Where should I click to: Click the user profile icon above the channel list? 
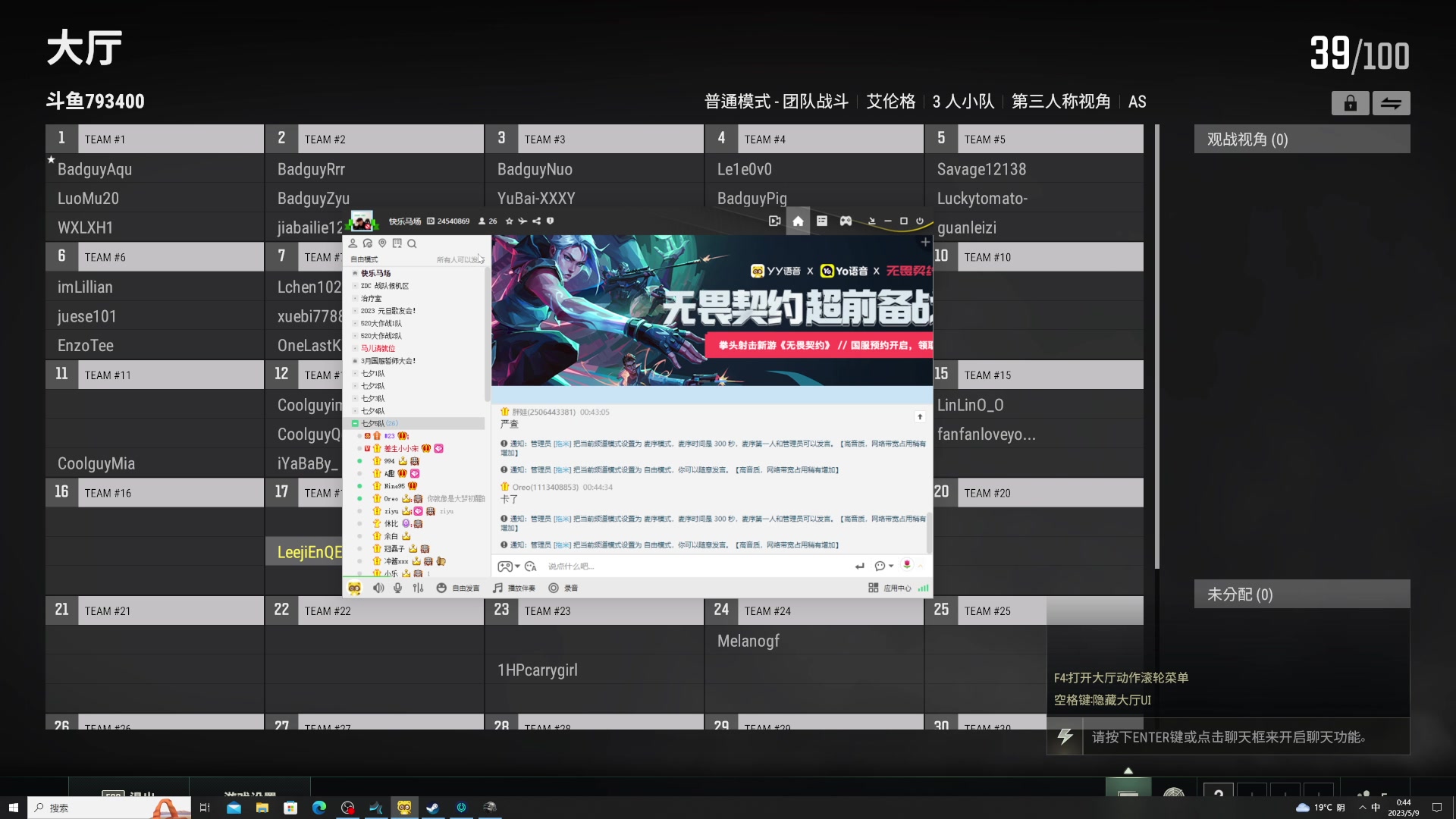coord(353,243)
